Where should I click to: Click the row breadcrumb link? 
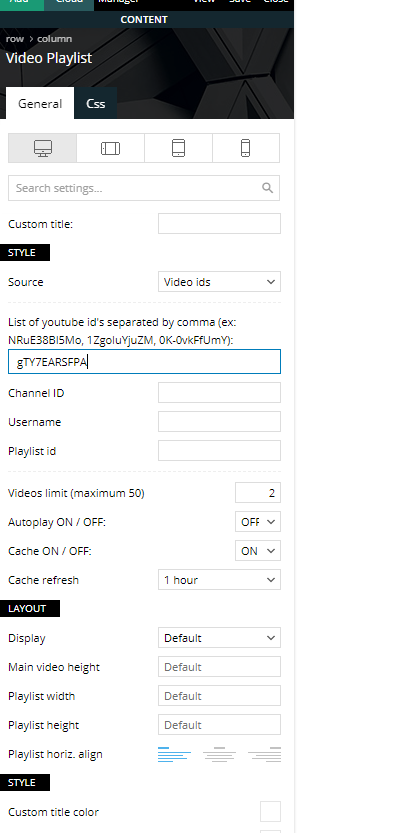pos(15,39)
